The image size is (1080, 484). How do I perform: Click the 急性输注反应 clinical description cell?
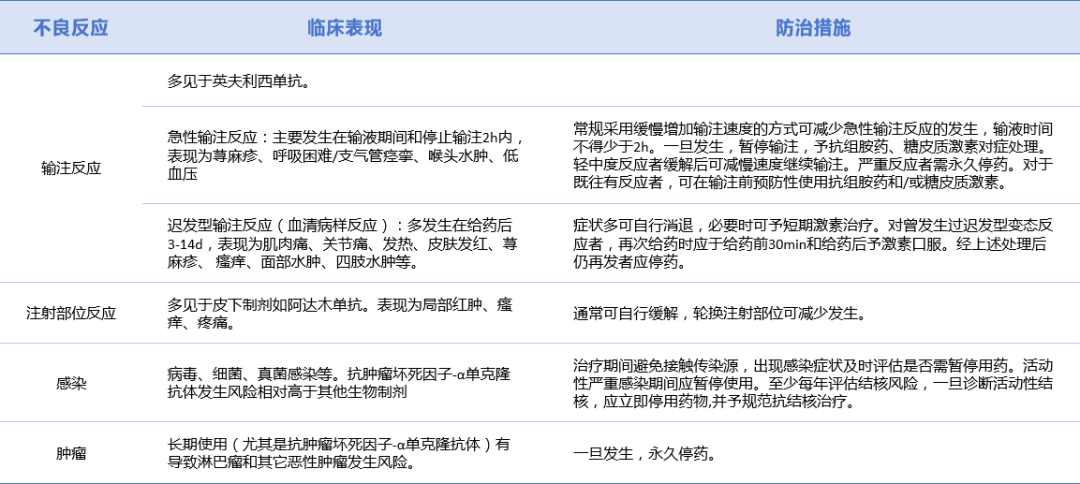pos(346,156)
